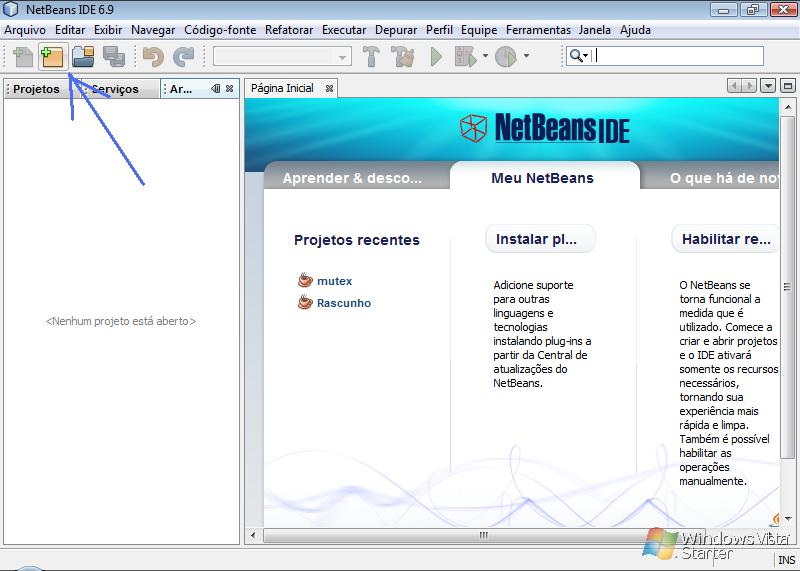This screenshot has height=571, width=800.
Task: Click the INS indicator in status bar
Action: [x=786, y=560]
